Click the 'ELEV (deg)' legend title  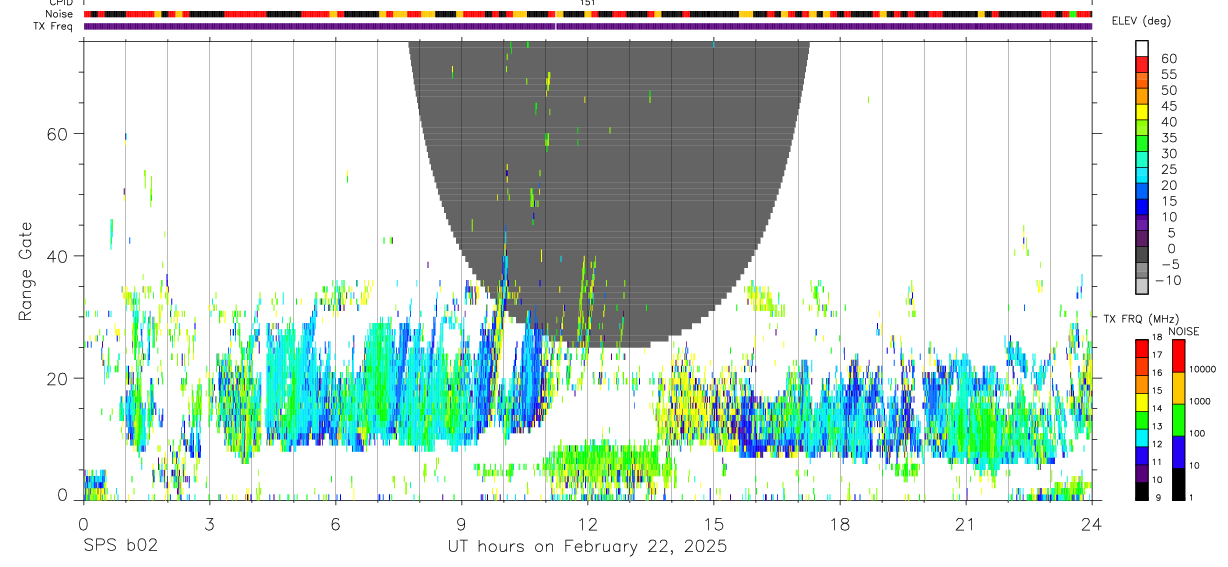(x=1141, y=21)
